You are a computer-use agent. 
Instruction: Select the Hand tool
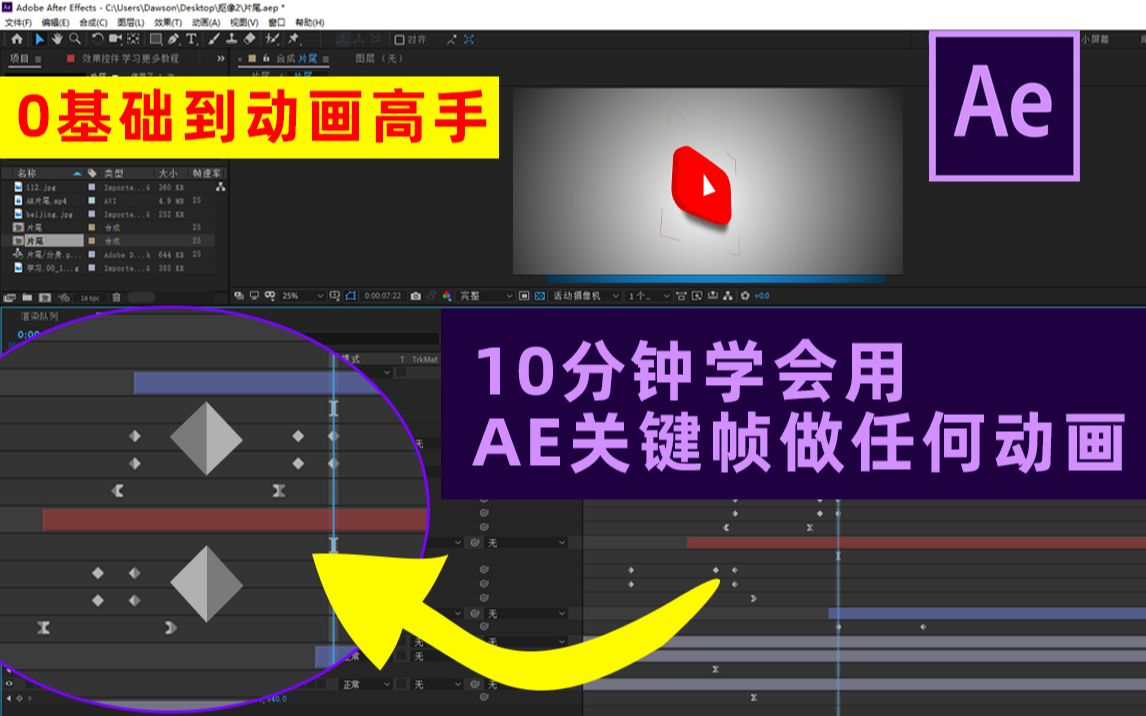coord(57,39)
